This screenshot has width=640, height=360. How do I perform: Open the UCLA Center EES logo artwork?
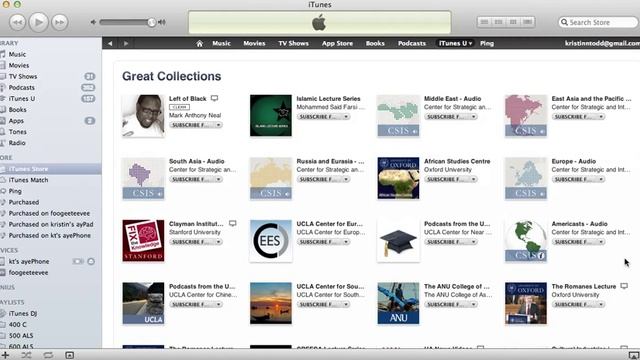tap(271, 241)
